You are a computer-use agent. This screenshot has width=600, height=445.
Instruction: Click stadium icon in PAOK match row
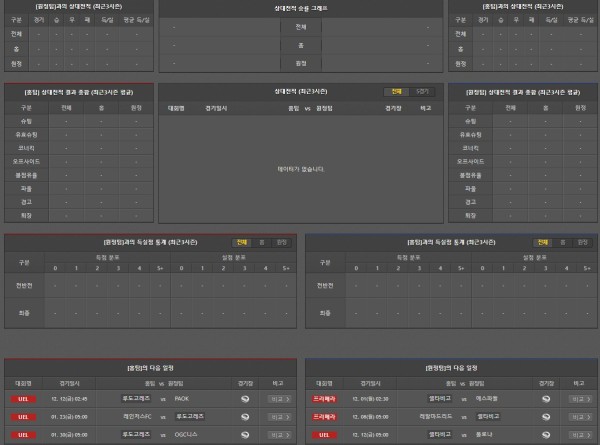point(245,398)
